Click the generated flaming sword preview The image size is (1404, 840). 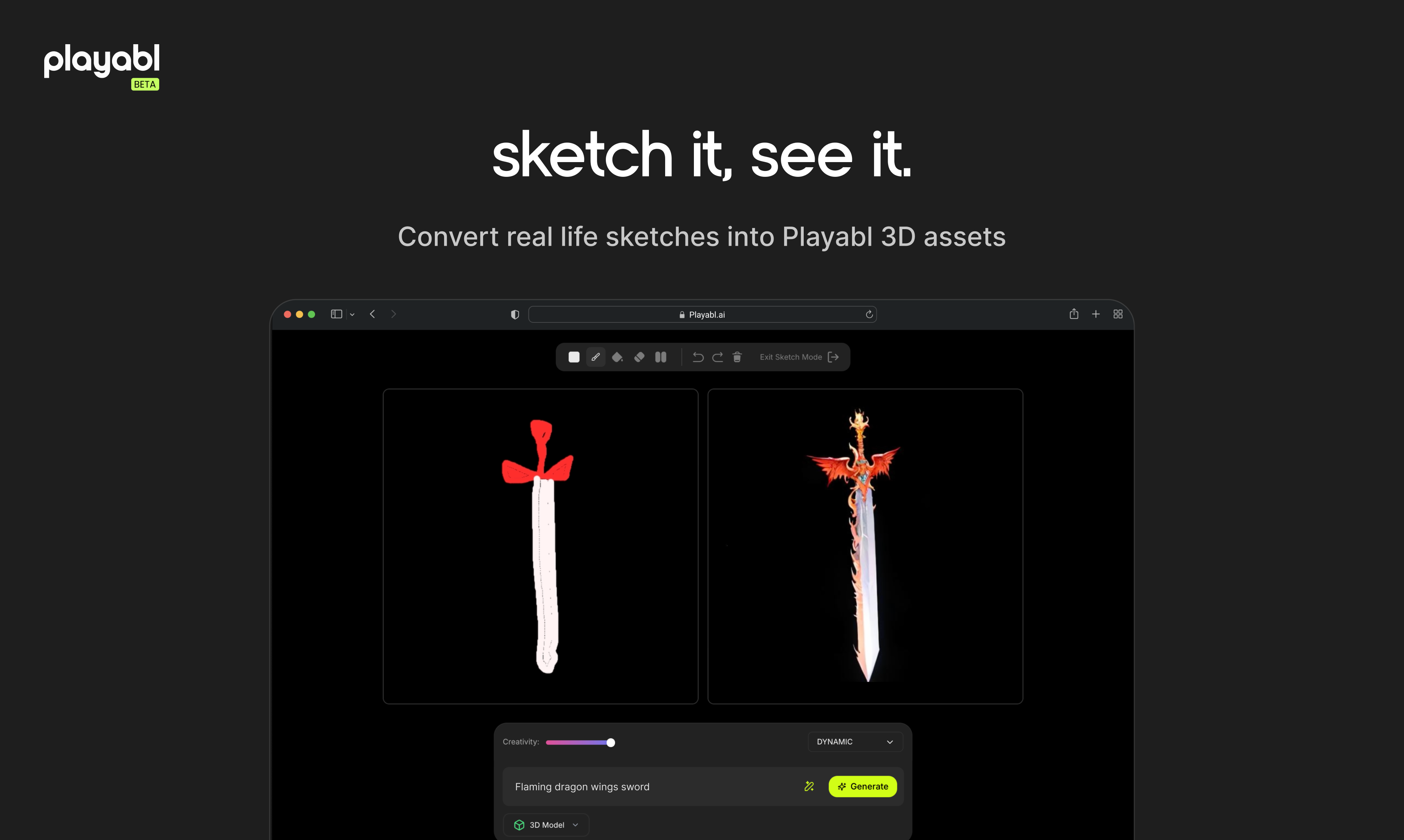pyautogui.click(x=865, y=546)
